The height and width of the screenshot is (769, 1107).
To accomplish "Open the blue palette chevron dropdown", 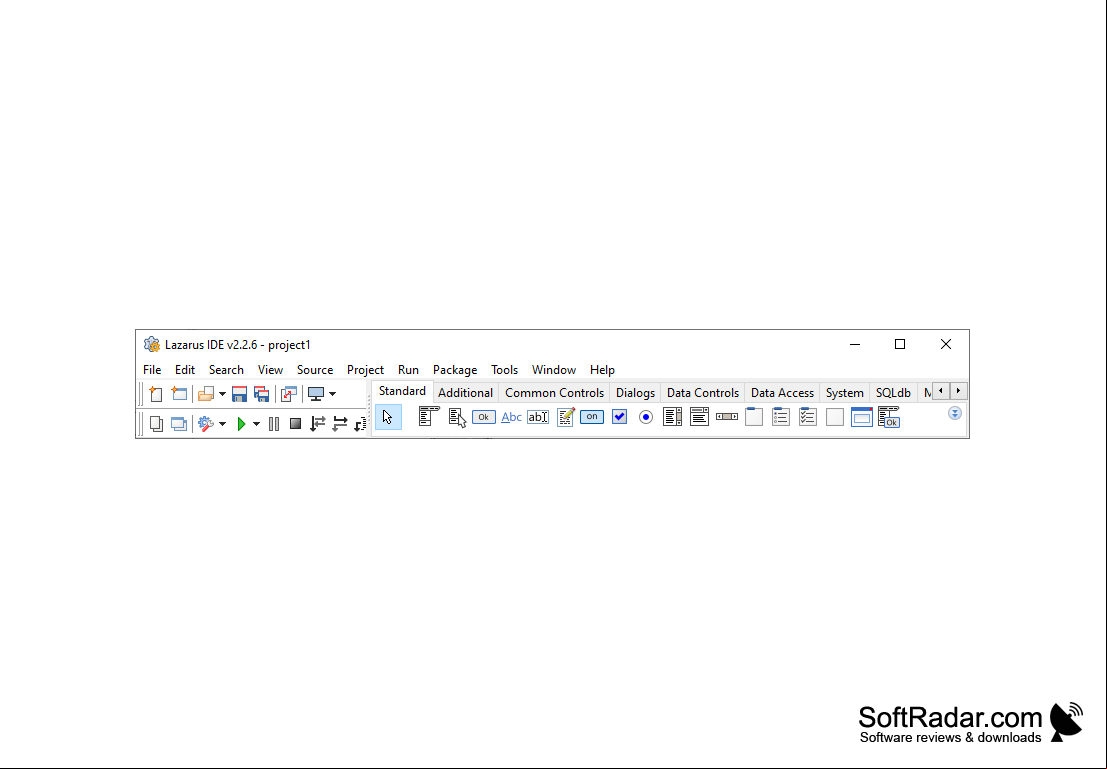I will 955,413.
